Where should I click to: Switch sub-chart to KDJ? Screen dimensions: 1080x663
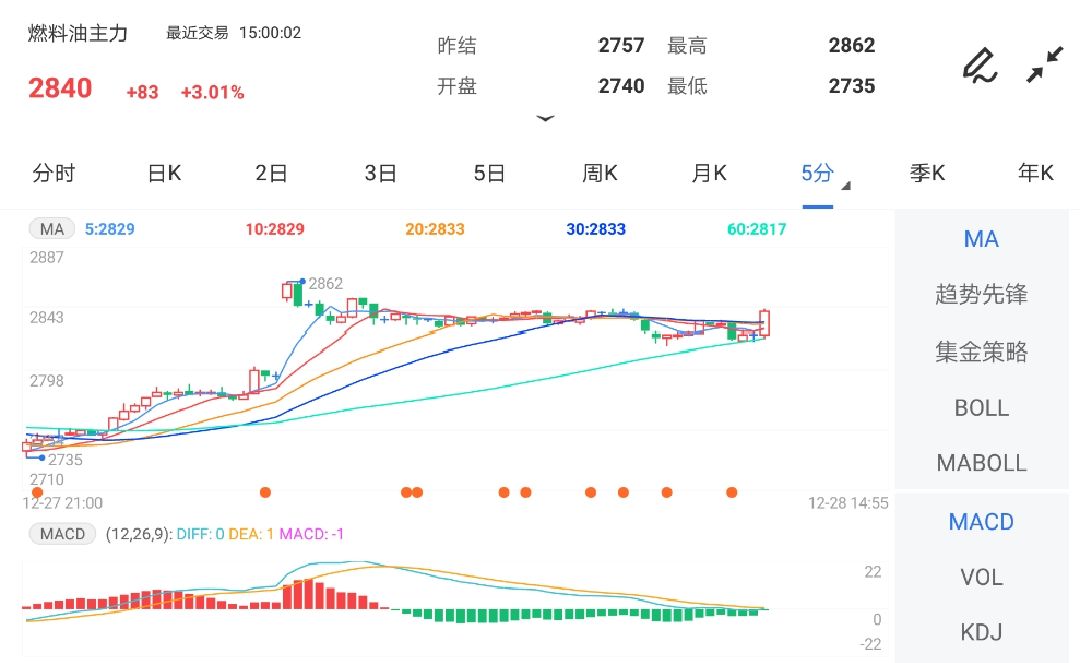981,632
